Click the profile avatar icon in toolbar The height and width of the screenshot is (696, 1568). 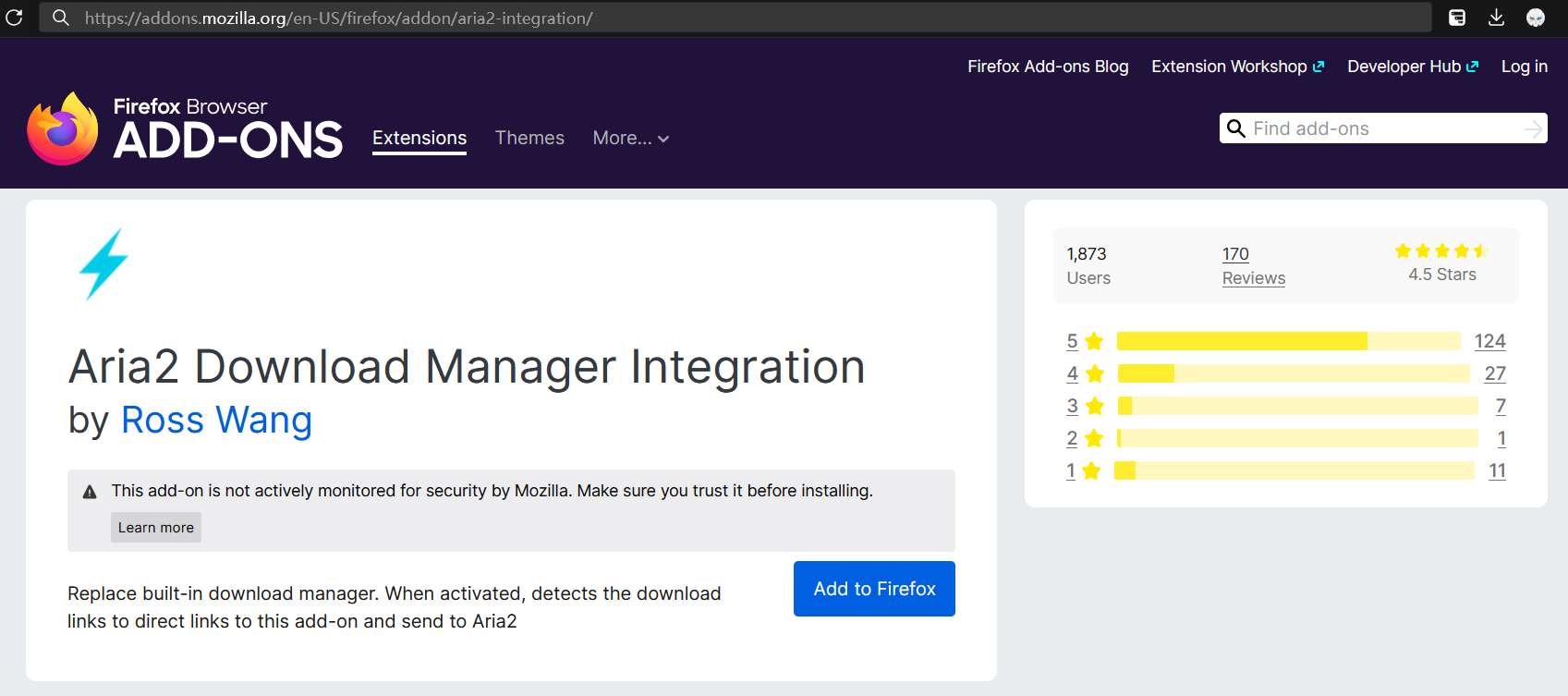coord(1535,18)
